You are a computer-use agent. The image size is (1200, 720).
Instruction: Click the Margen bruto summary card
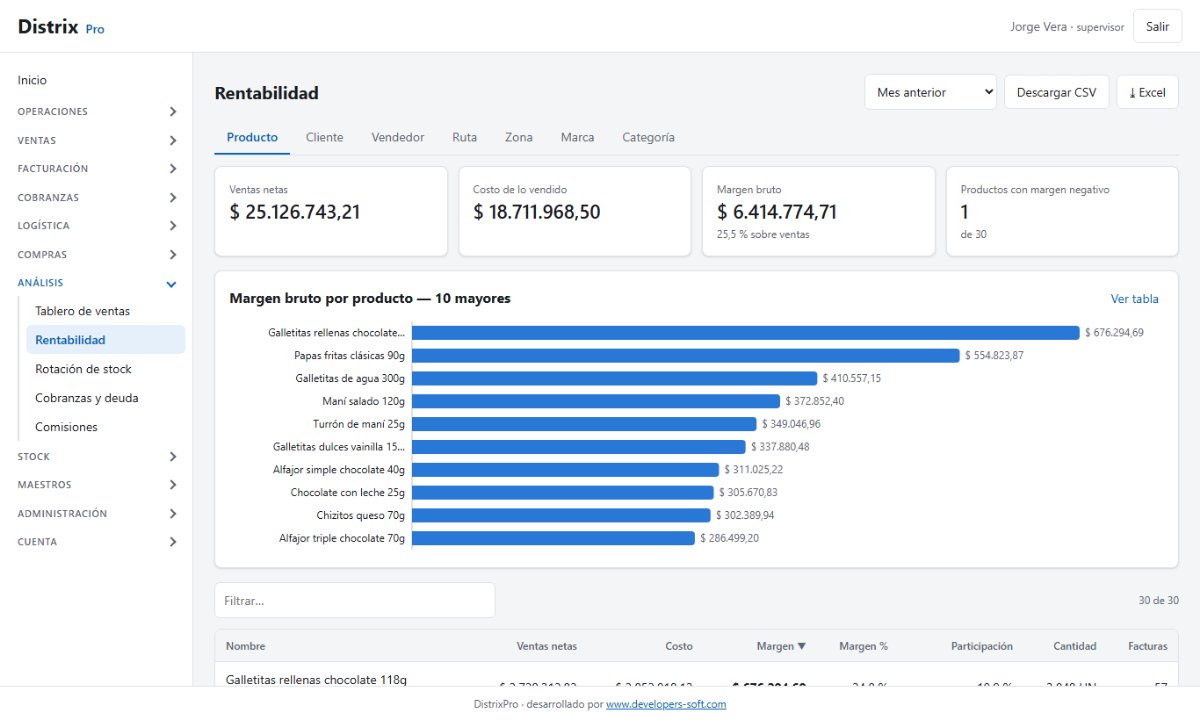point(819,211)
